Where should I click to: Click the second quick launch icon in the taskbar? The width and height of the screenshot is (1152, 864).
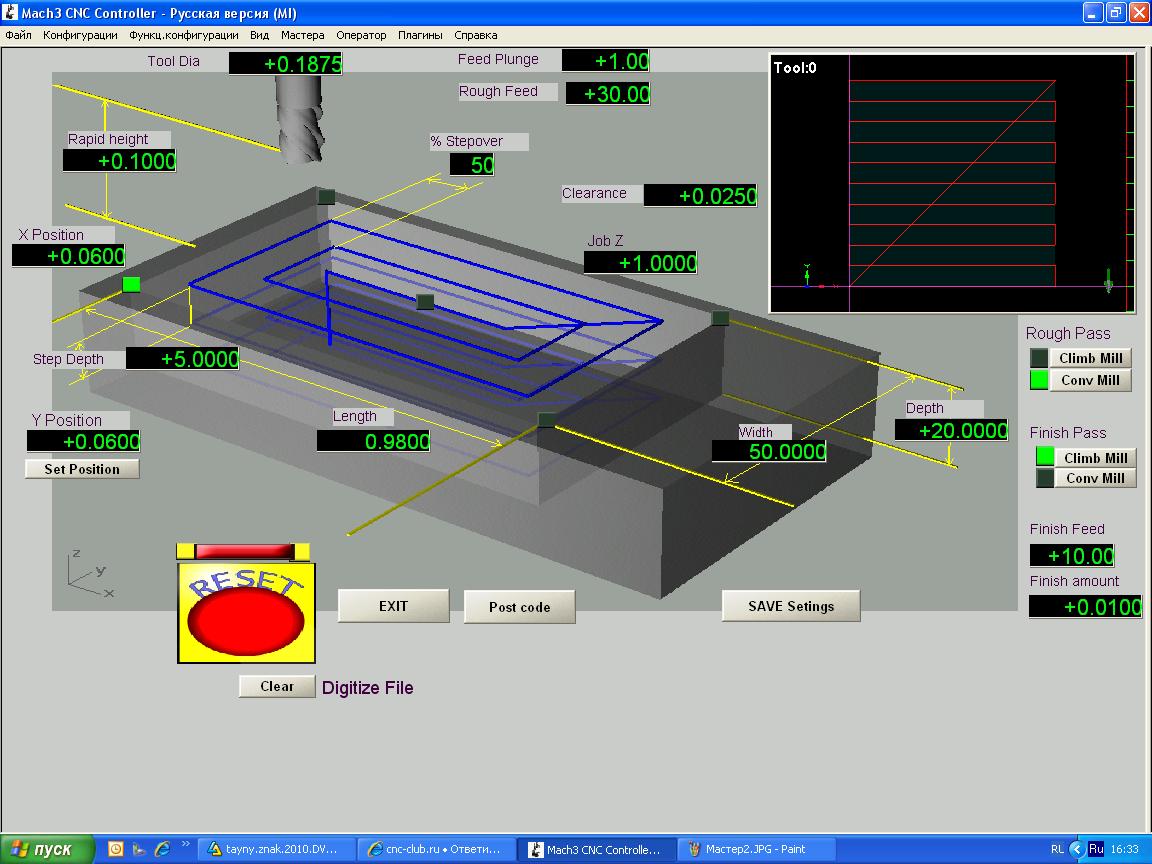[x=139, y=849]
